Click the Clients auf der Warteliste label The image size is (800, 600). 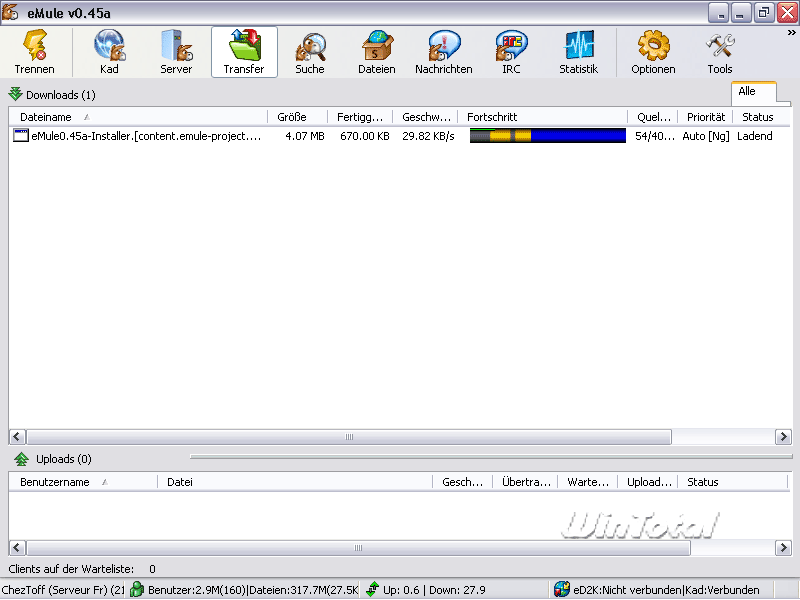(x=71, y=569)
